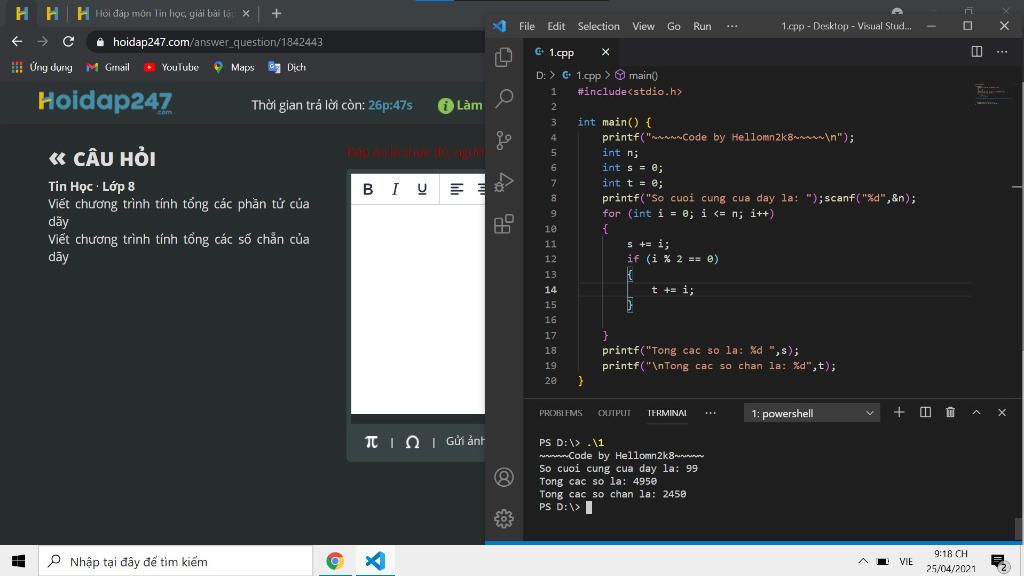
Task: Click Bold in the answer editor
Action: pyautogui.click(x=368, y=189)
